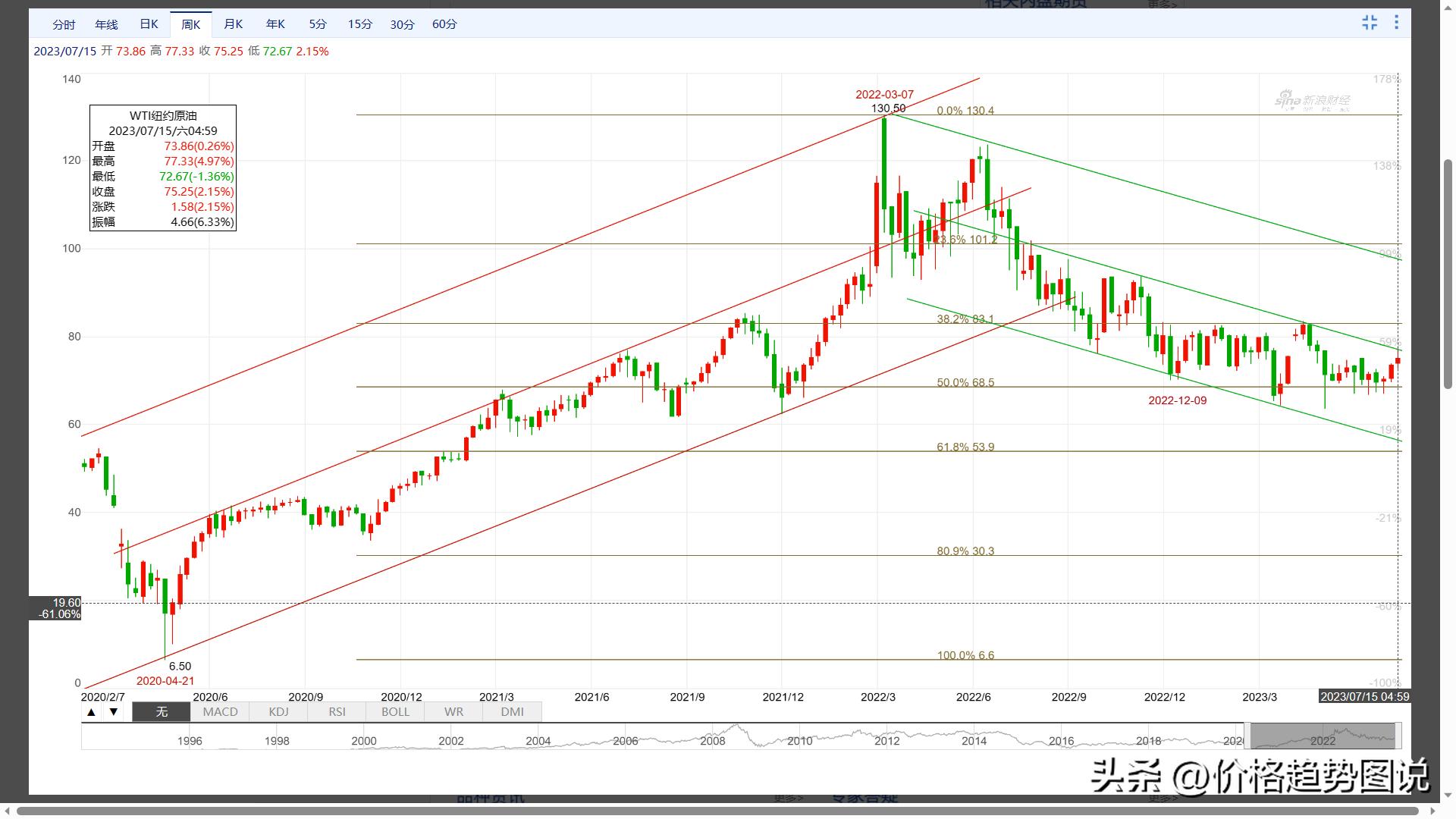Enable the RSI indicator button
The image size is (1456, 819).
[x=337, y=712]
